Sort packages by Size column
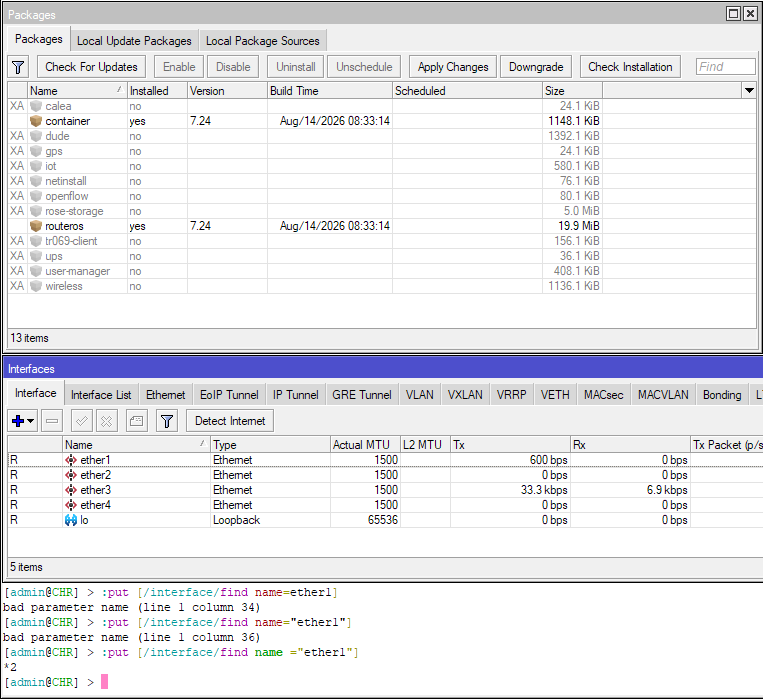This screenshot has height=699, width=763. [572, 91]
